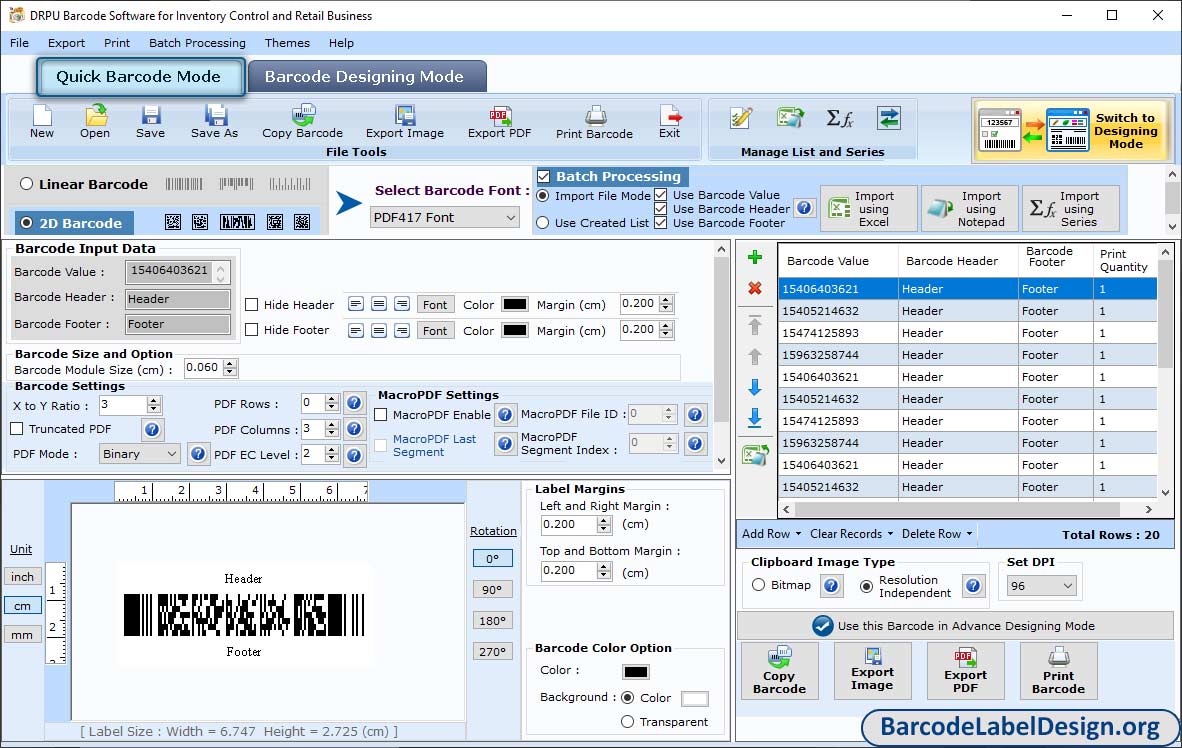Open background color white swatch
1182x748 pixels.
click(694, 698)
